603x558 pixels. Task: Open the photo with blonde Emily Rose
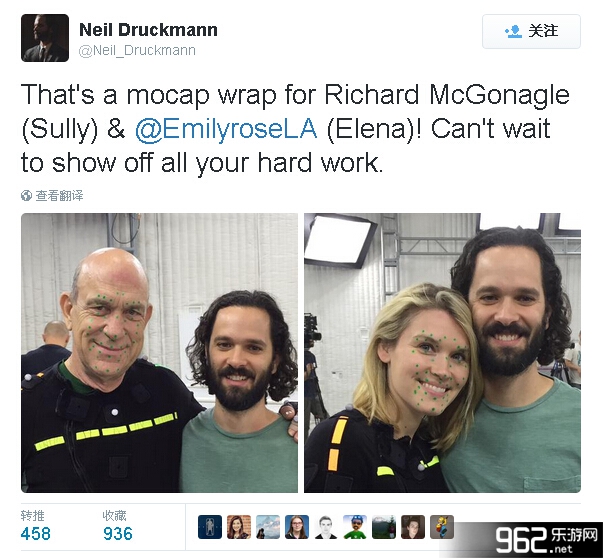[442, 353]
